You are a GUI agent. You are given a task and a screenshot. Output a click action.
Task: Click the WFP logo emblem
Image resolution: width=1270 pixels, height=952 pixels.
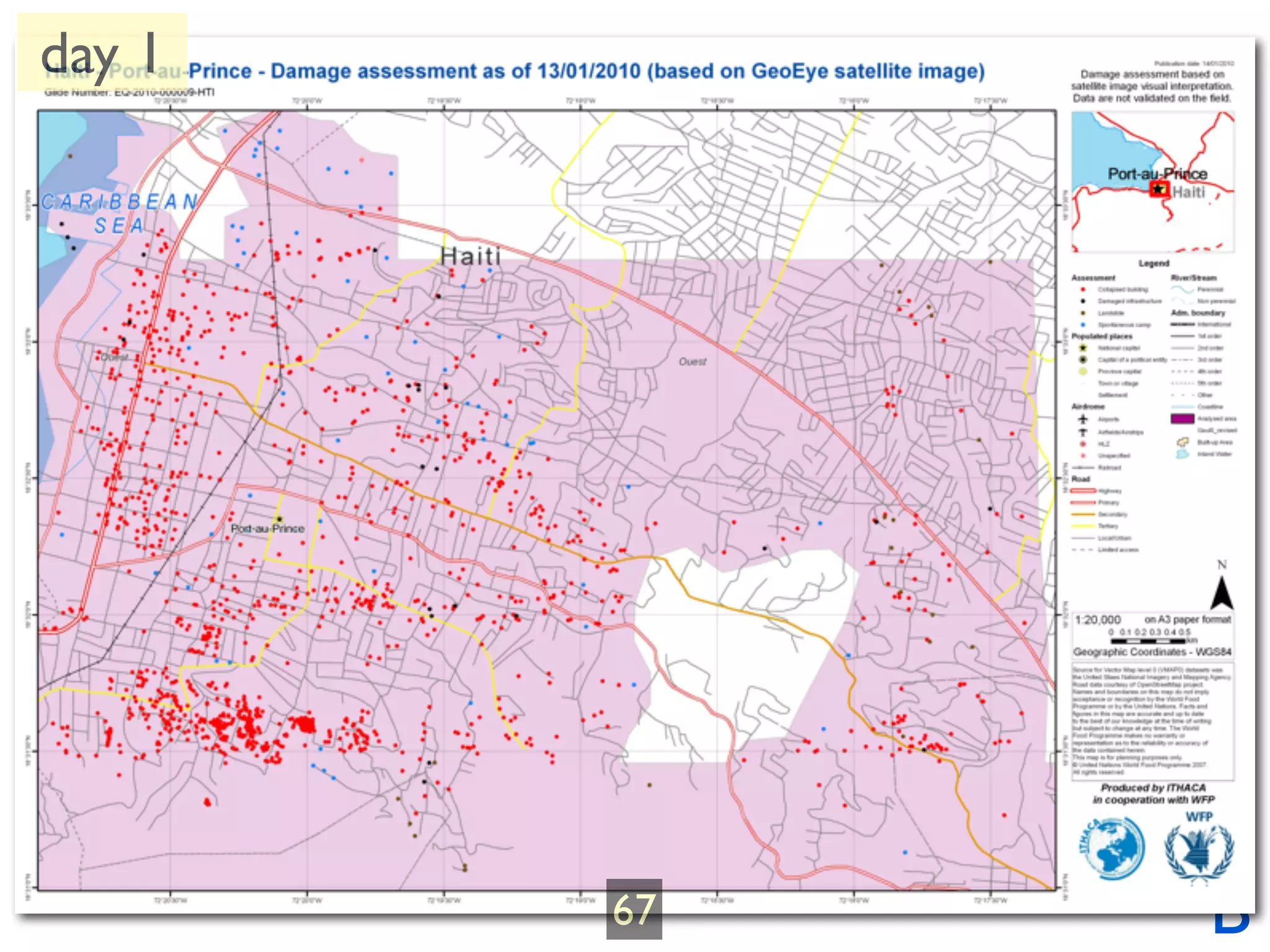(x=1199, y=852)
